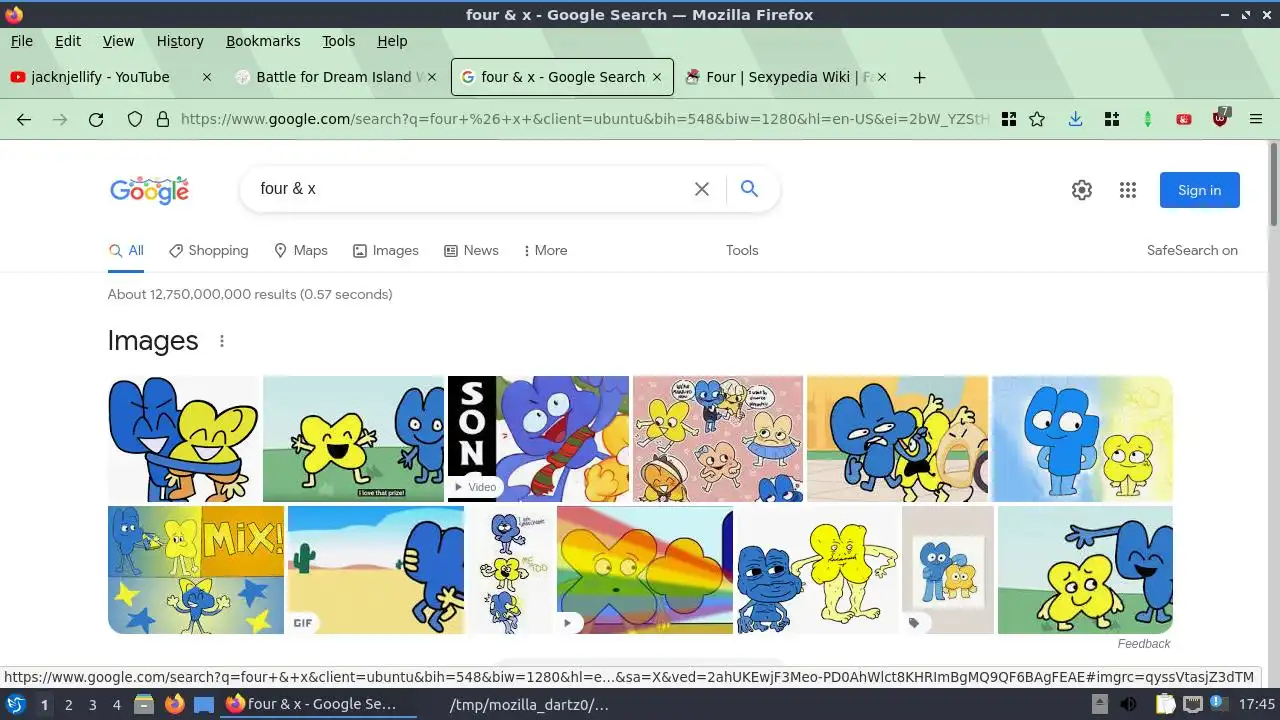Open the /tmp/mozilla_dartz0 taskbar window
This screenshot has width=1280, height=720.
pyautogui.click(x=530, y=704)
